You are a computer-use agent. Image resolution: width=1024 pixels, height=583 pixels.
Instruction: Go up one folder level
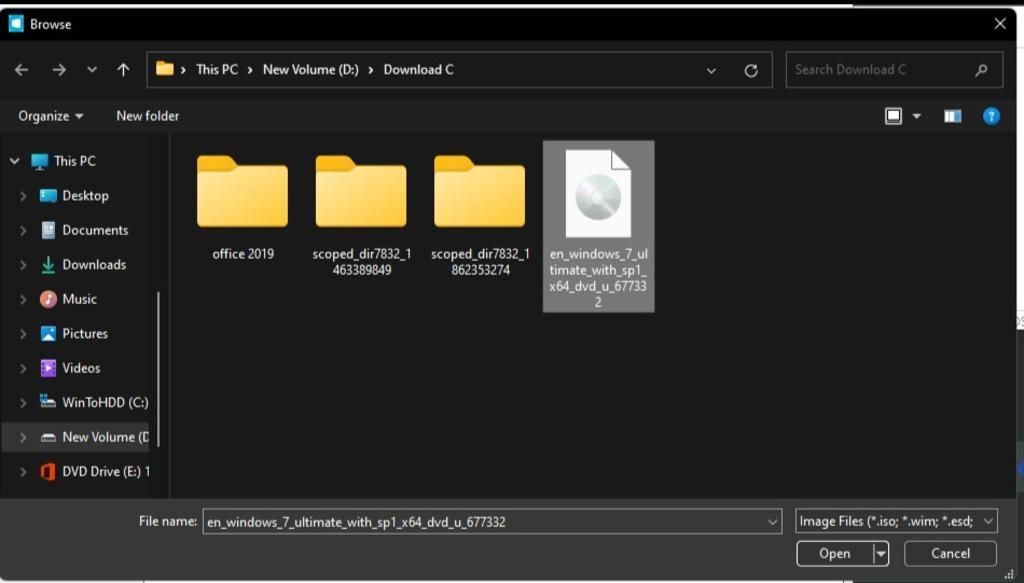[123, 70]
